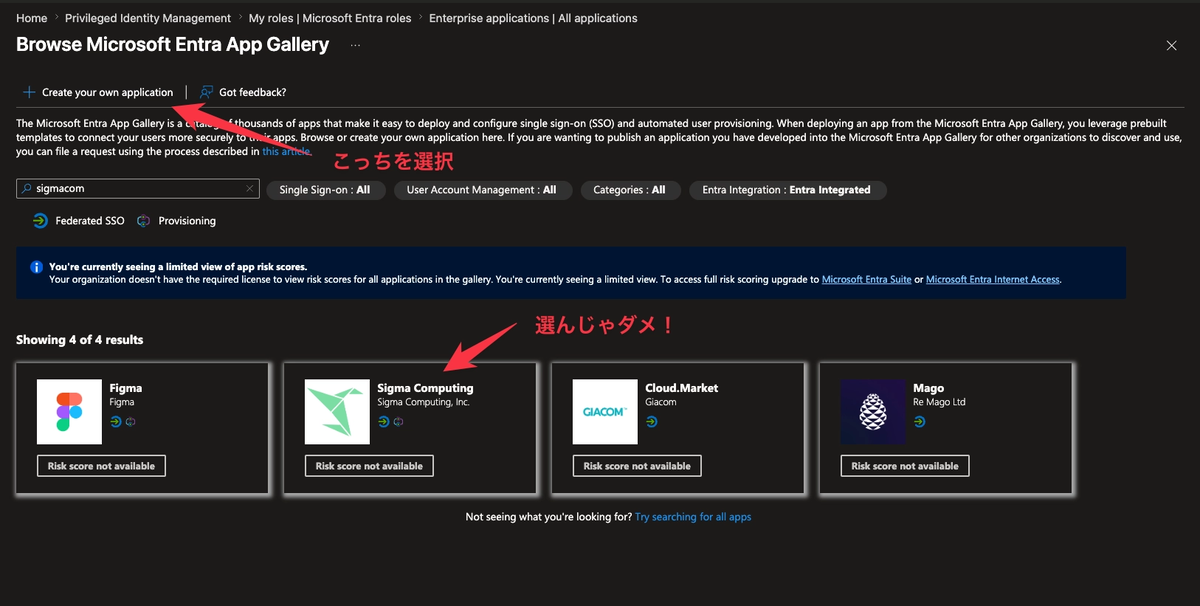Click the search field containing sigmacom

point(138,189)
